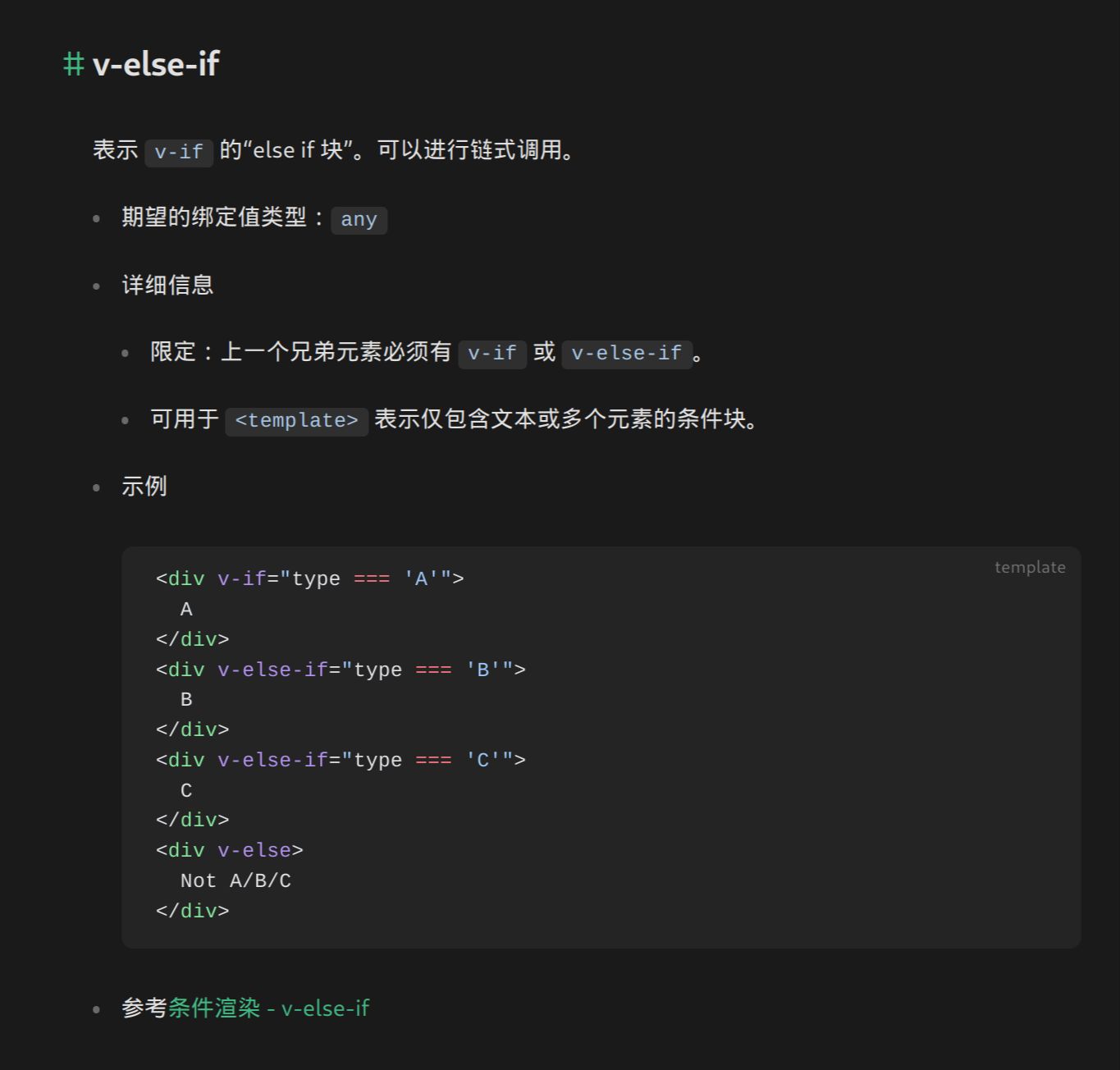1120x1070 pixels.
Task: Click the <div v-else> code line
Action: tap(230, 851)
